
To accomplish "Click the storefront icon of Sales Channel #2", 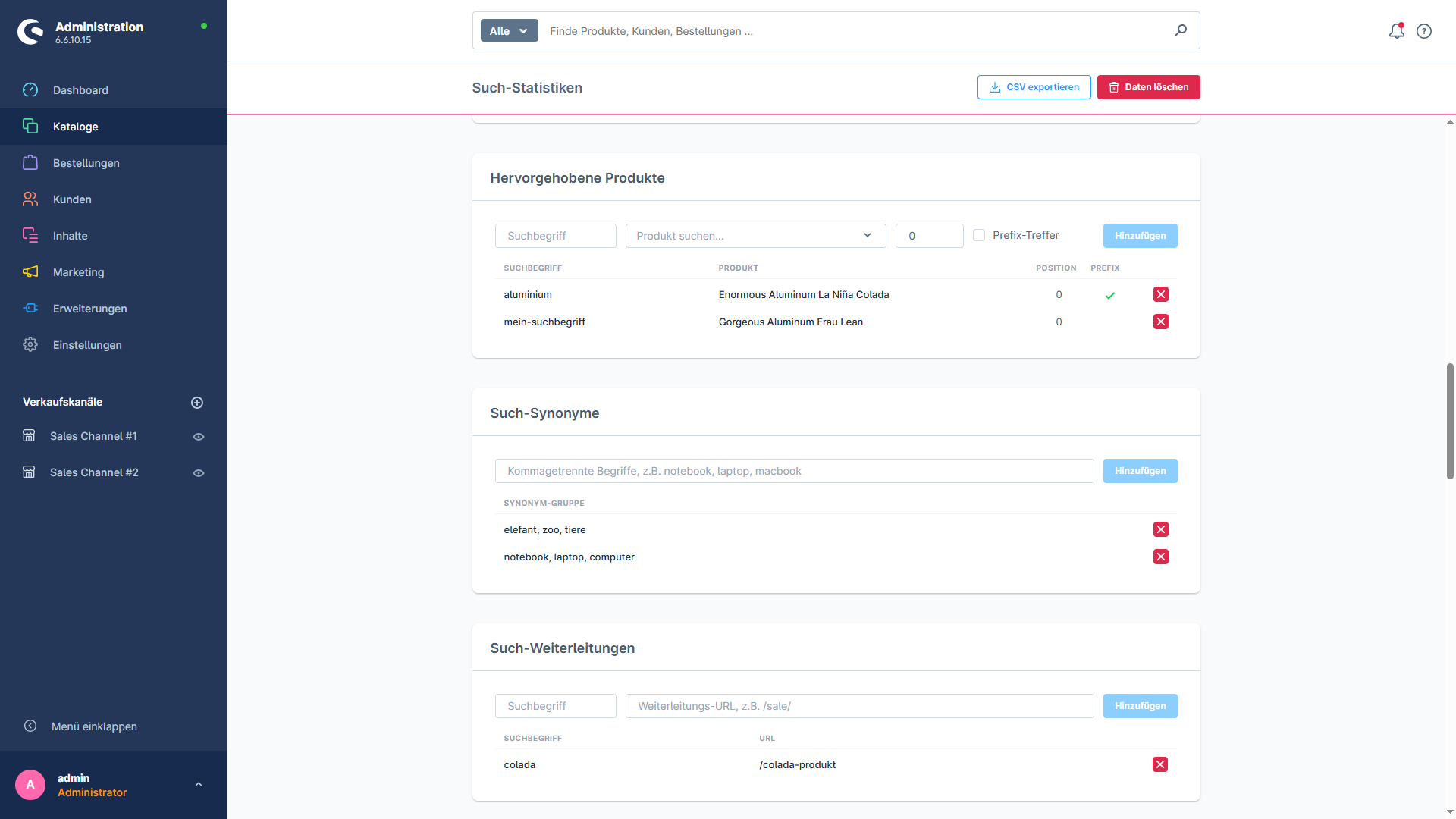I will point(29,472).
